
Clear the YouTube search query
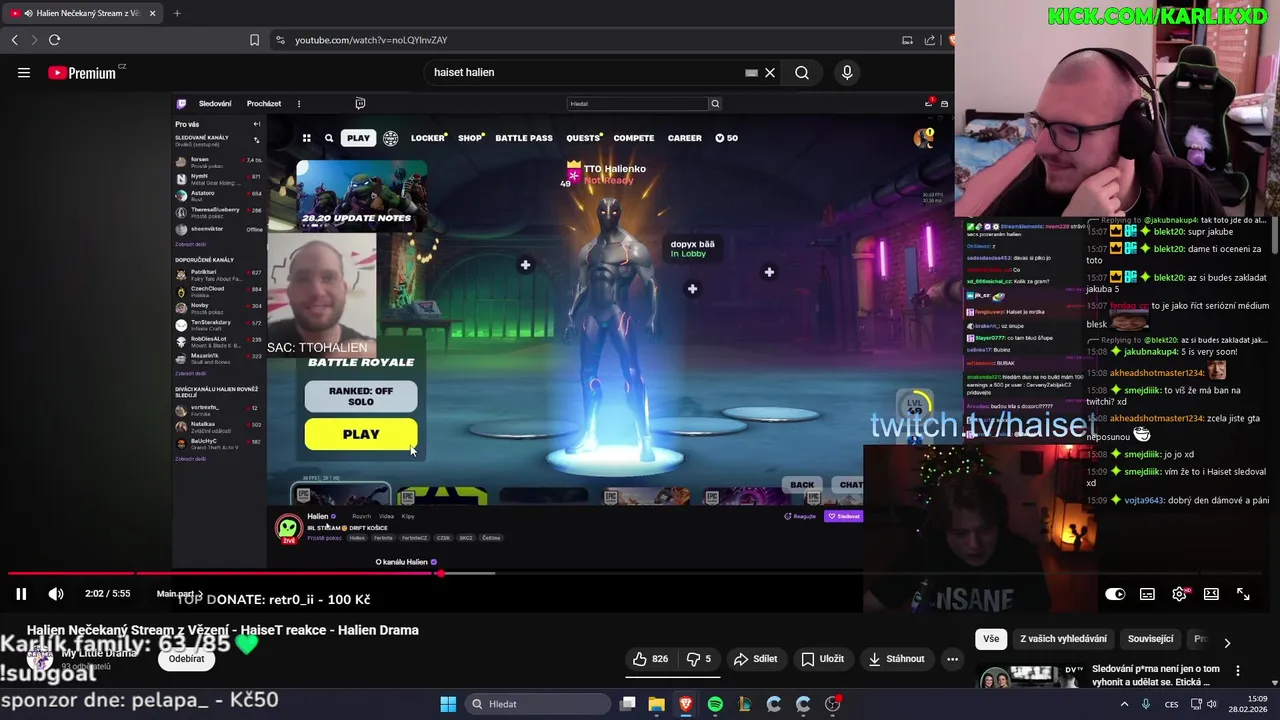(x=770, y=72)
